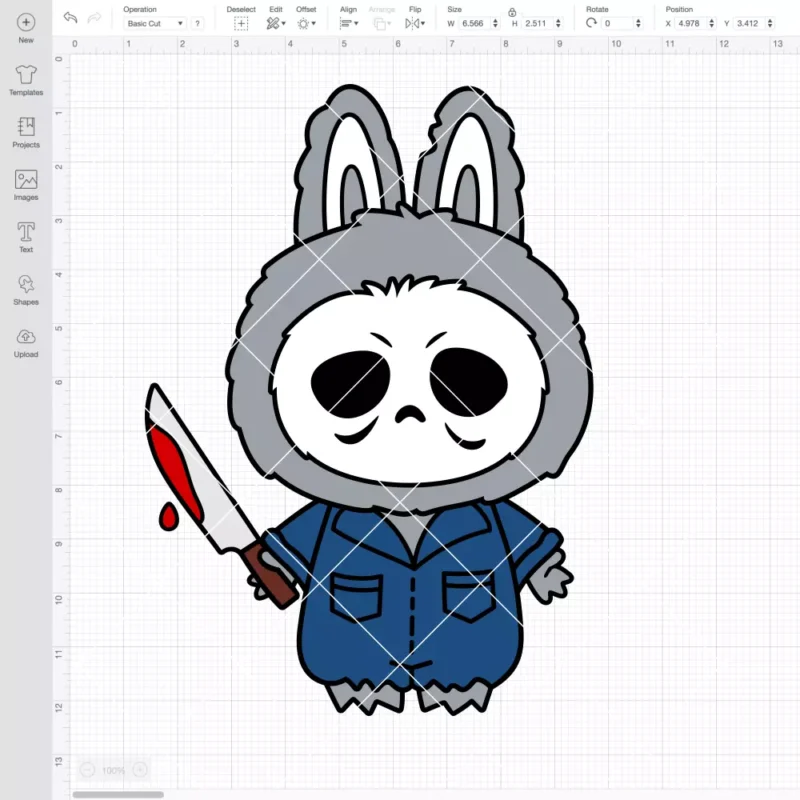Redo the last action
This screenshot has width=800, height=800.
94,18
